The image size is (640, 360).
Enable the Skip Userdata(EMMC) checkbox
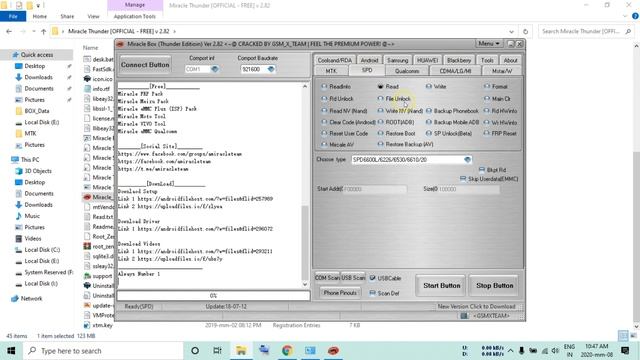pos(463,179)
